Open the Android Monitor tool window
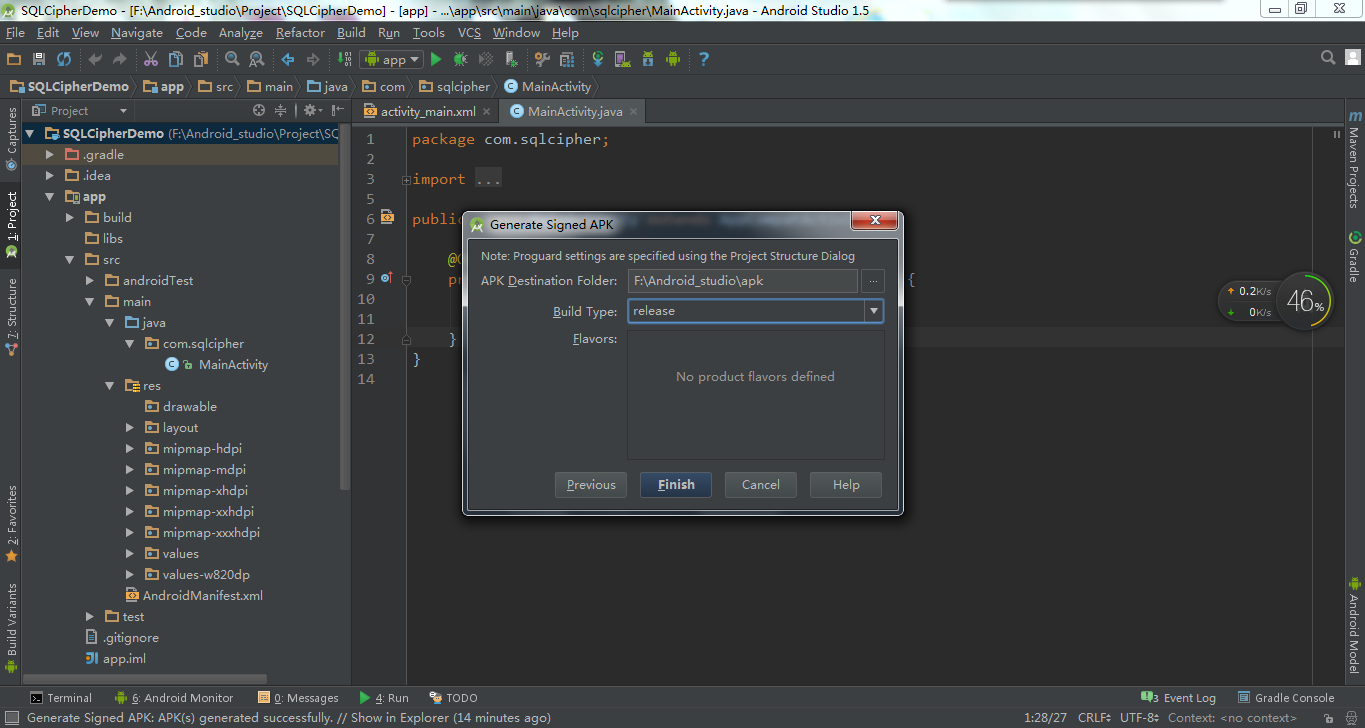 [x=174, y=698]
